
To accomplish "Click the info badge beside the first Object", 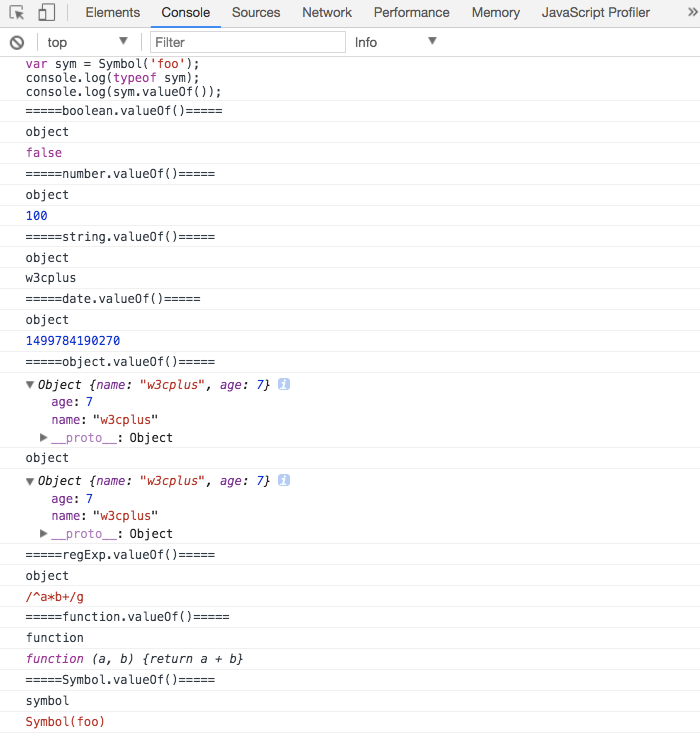I will click(284, 384).
